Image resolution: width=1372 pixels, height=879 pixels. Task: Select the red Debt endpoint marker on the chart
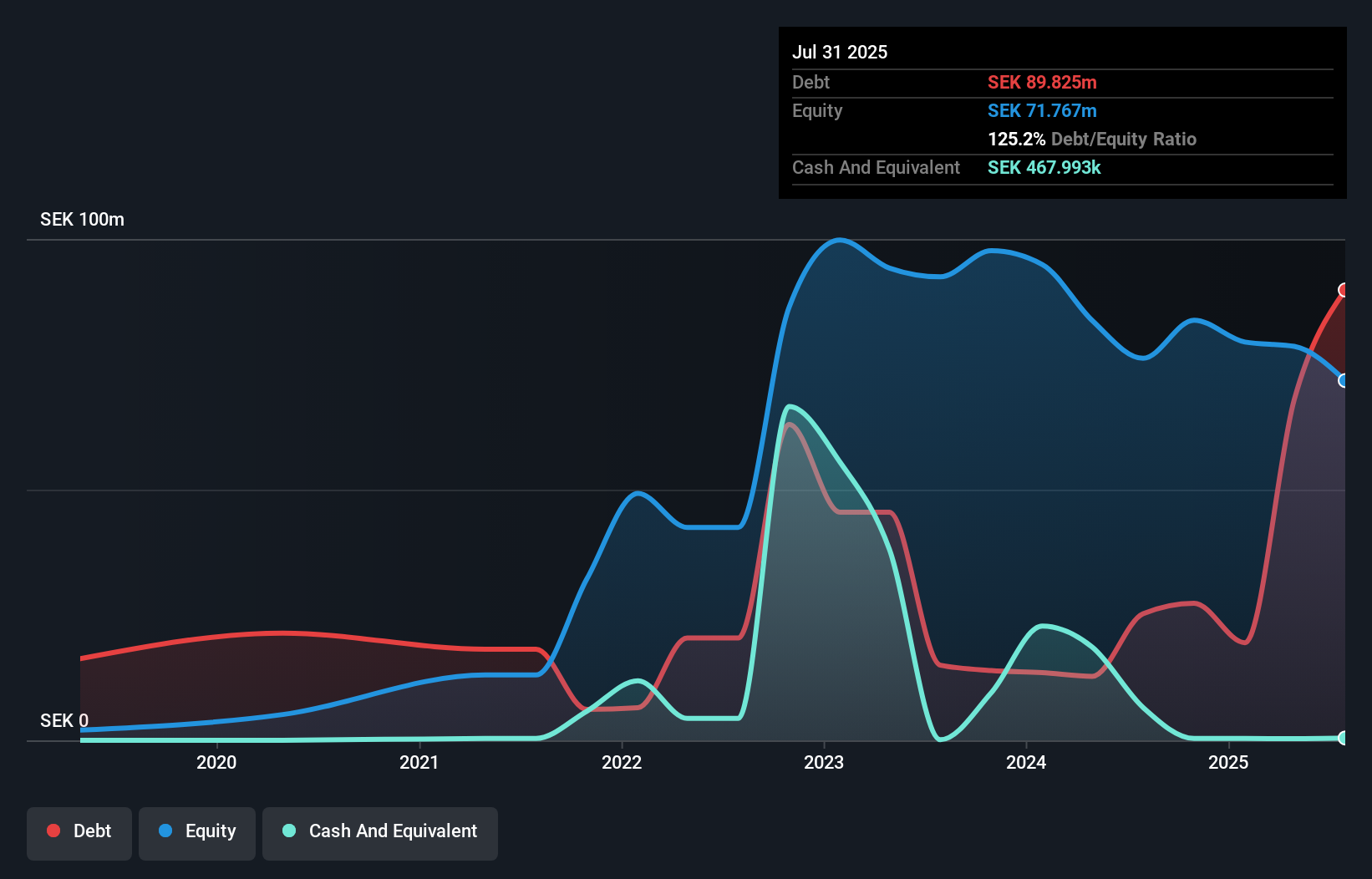(1344, 291)
